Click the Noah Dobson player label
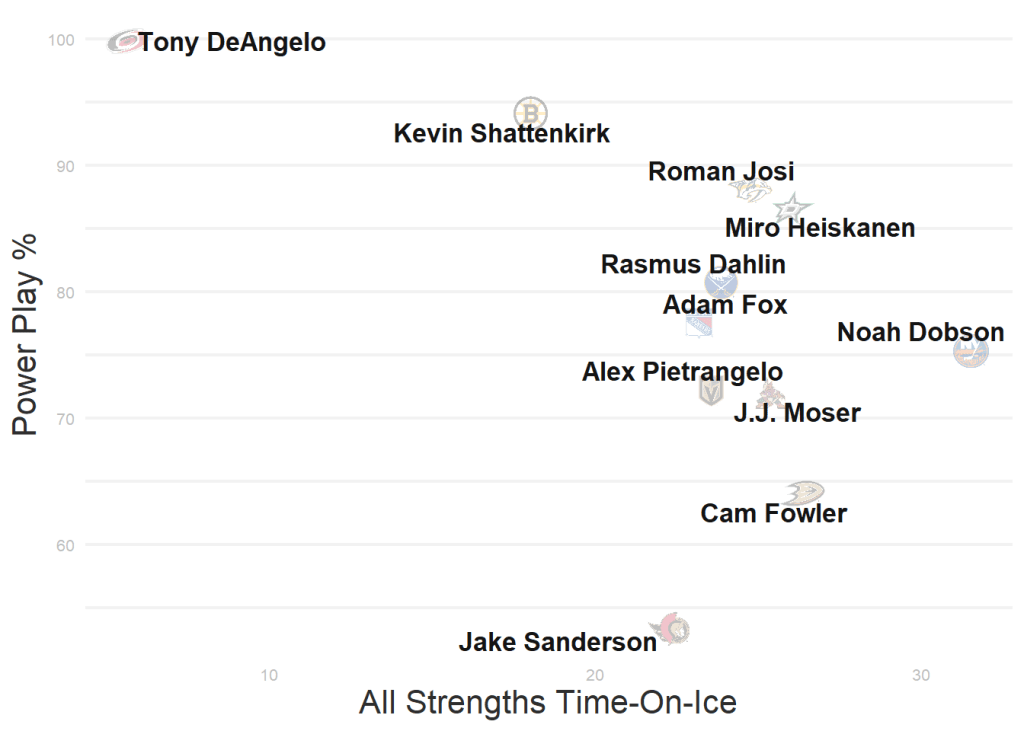The height and width of the screenshot is (731, 1024). tap(920, 332)
